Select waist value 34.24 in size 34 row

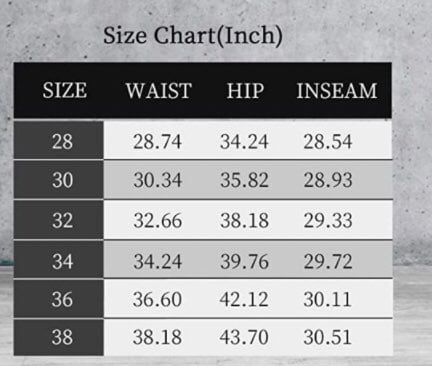click(x=157, y=261)
